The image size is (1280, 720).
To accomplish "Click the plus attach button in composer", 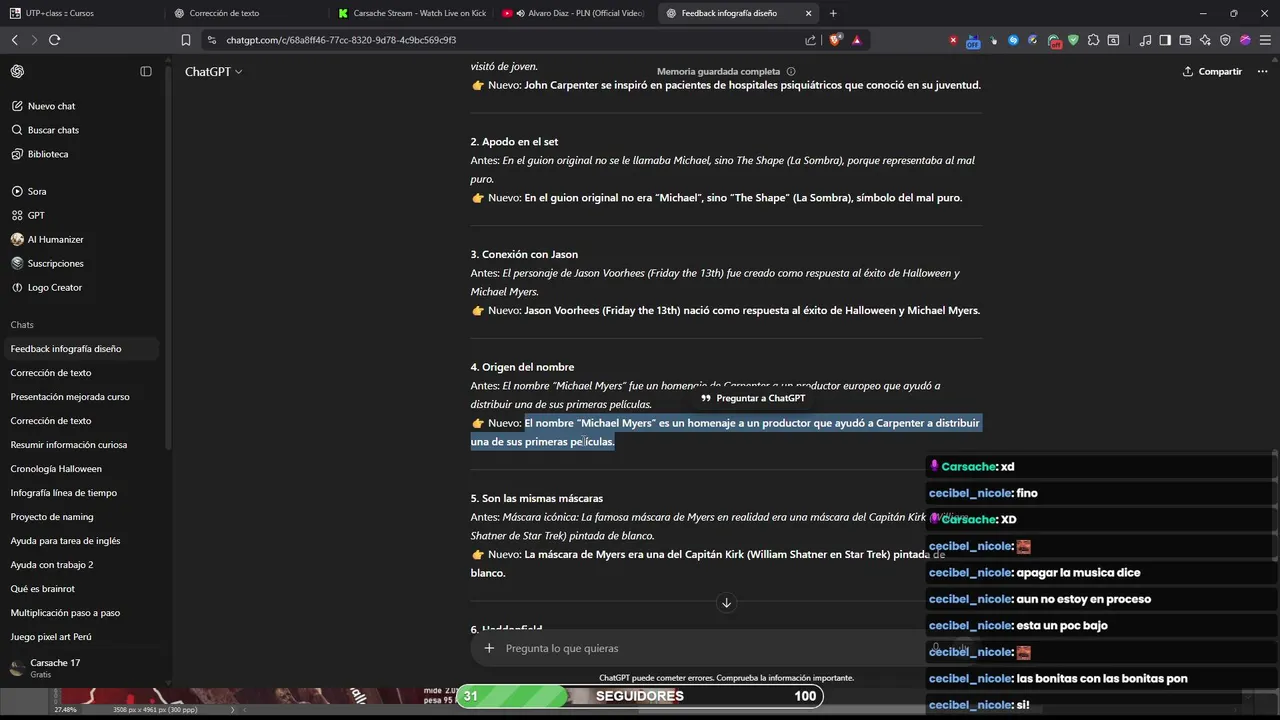I will point(489,648).
